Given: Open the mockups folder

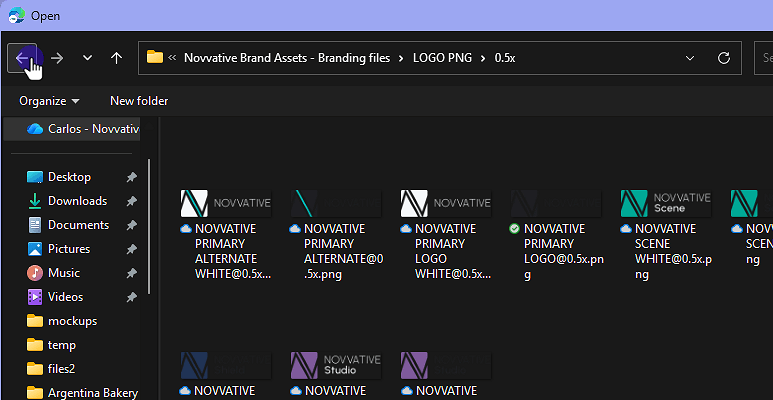Looking at the screenshot, I should coord(72,321).
